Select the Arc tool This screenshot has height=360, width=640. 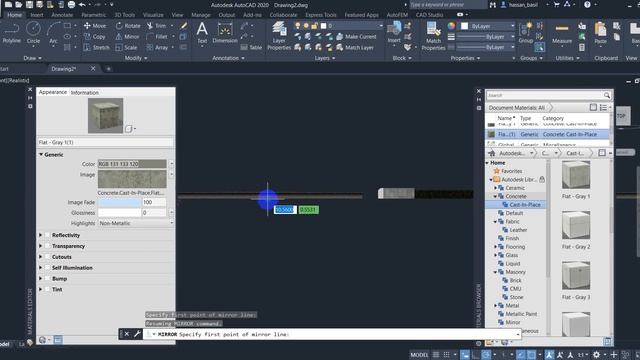point(53,33)
